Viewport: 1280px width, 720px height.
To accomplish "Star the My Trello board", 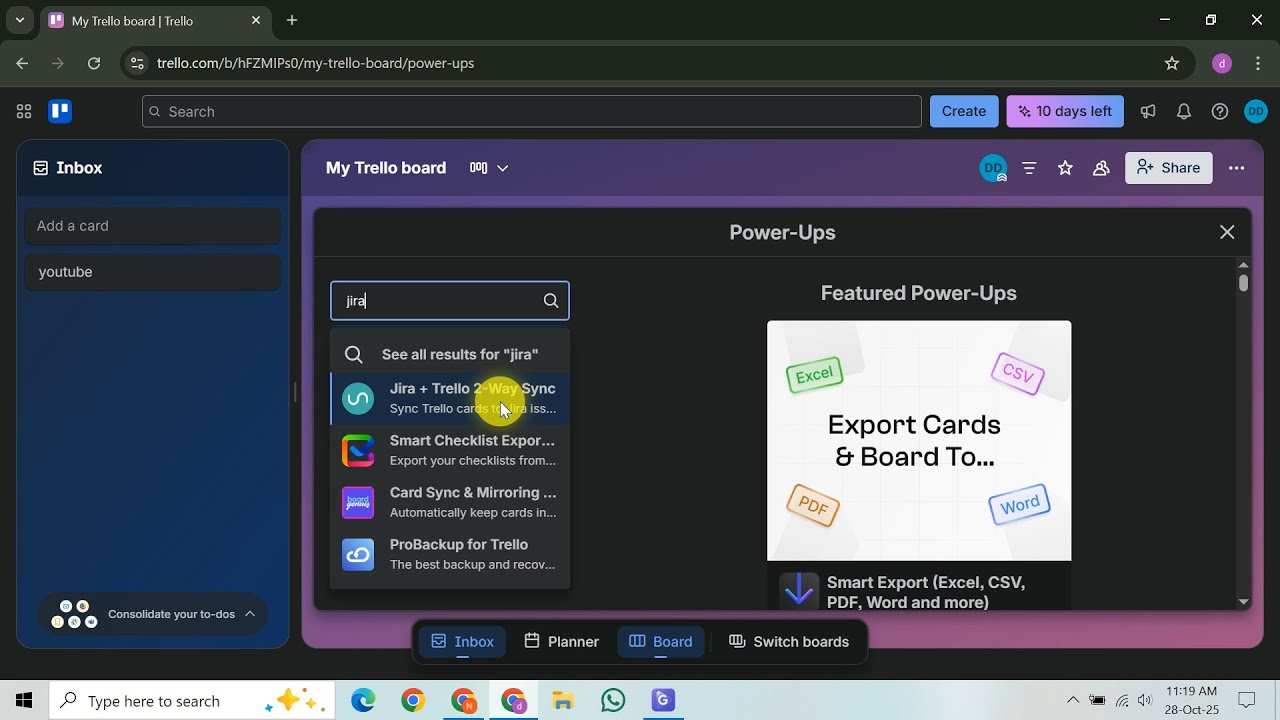I will (1065, 168).
